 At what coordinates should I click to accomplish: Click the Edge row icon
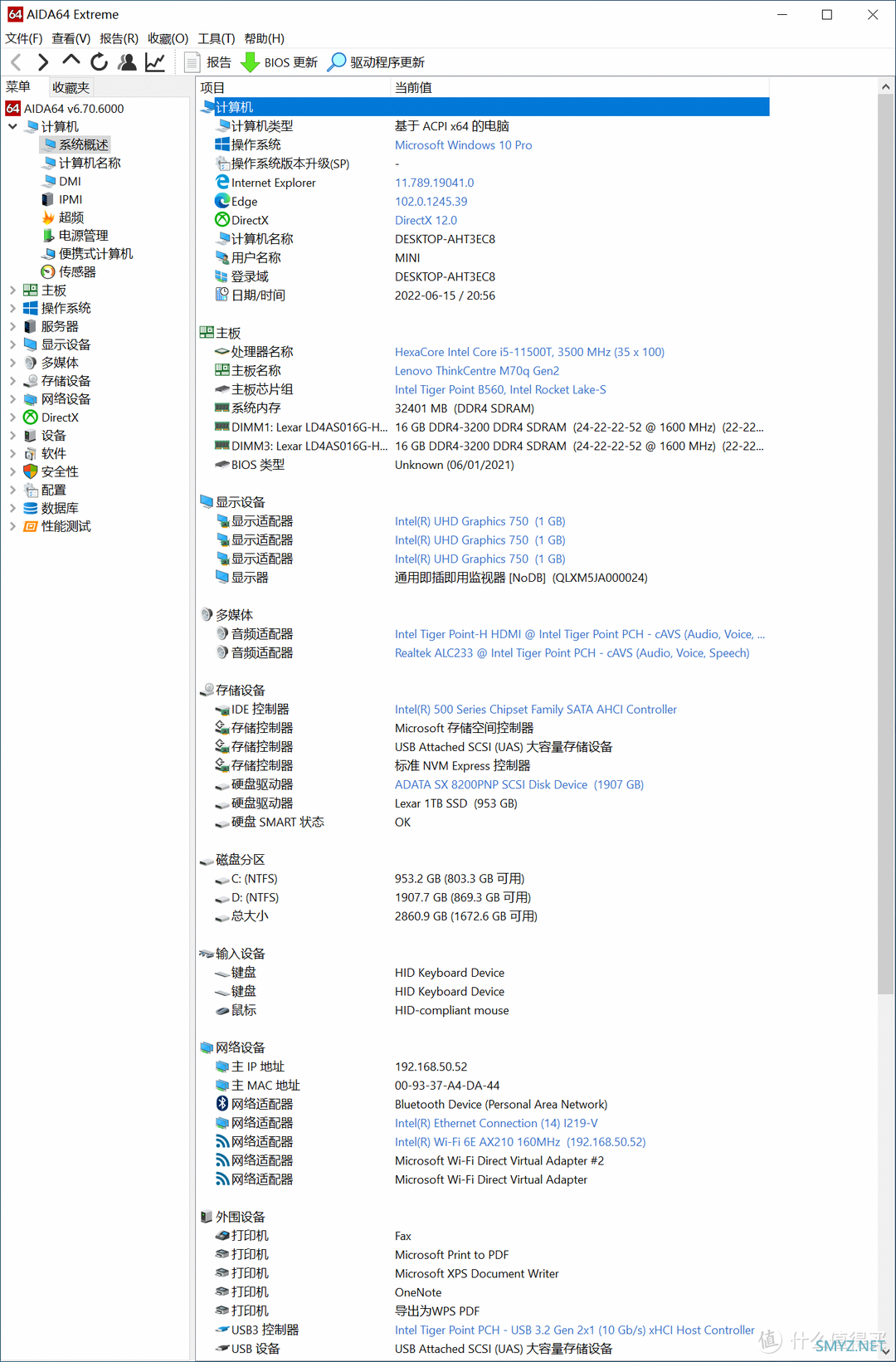(x=222, y=201)
